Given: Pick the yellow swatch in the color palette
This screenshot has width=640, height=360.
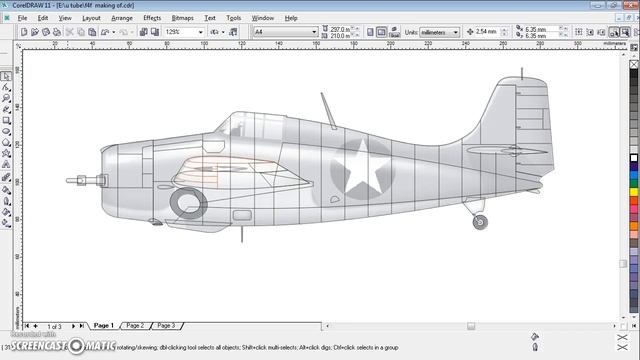Looking at the screenshot, I should (x=634, y=192).
